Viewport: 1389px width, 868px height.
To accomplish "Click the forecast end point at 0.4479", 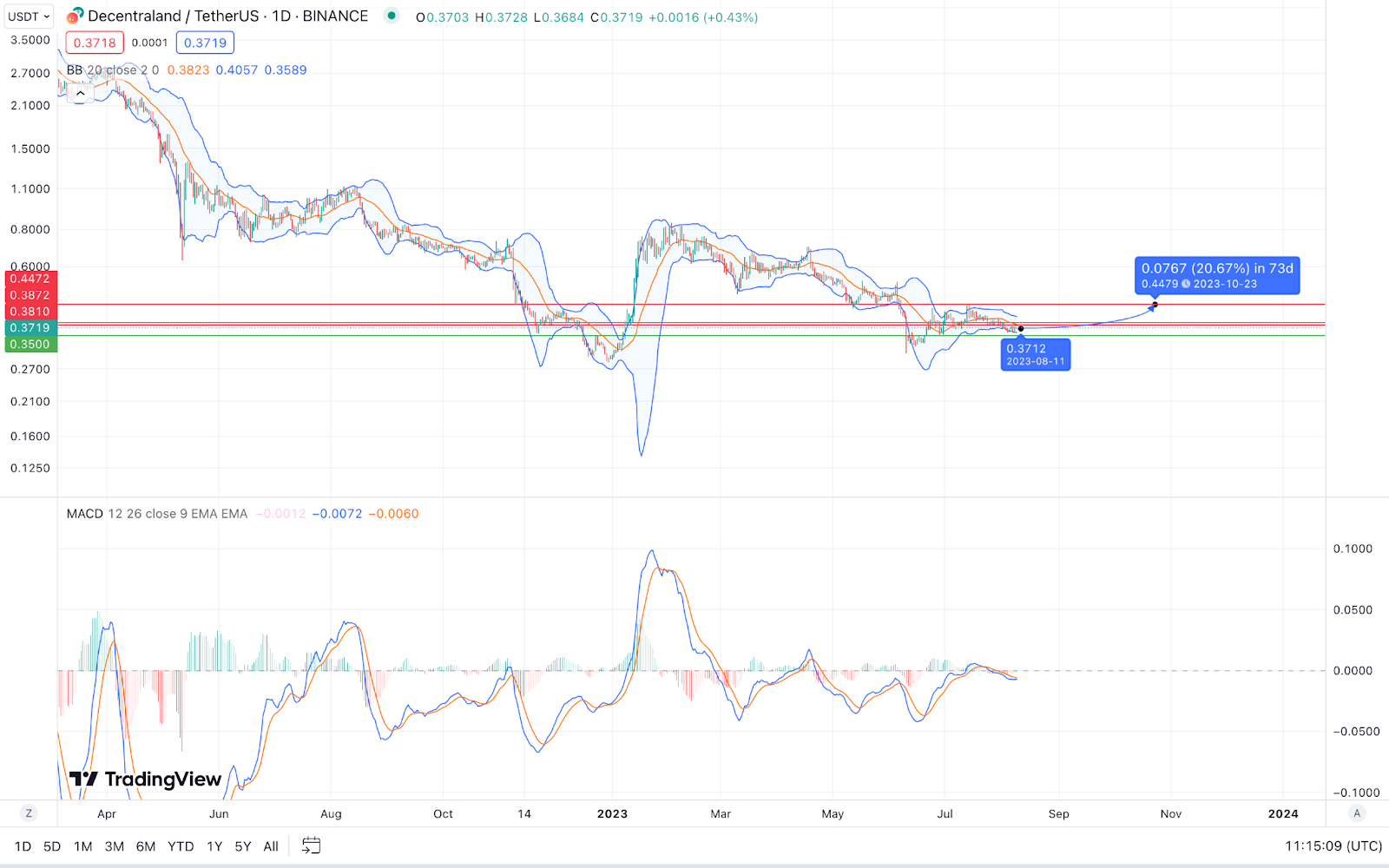I will (x=1155, y=305).
